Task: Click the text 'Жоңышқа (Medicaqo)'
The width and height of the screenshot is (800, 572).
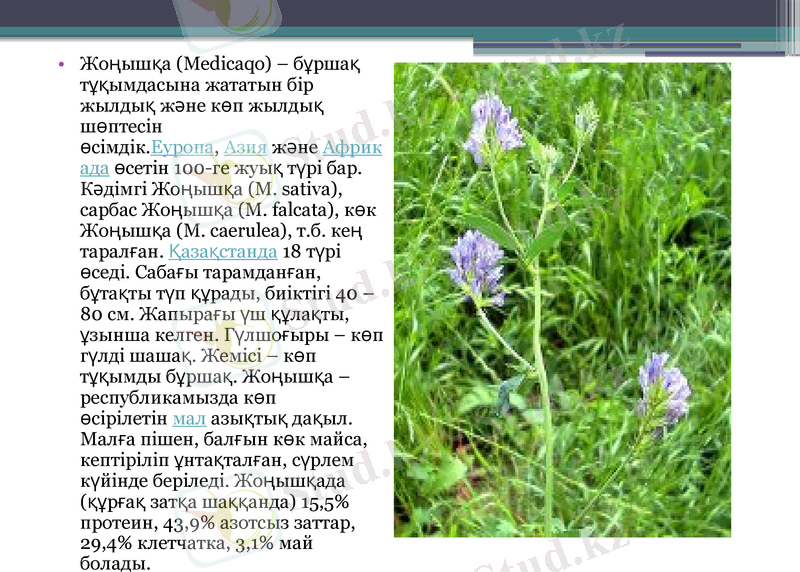Action: click(176, 64)
